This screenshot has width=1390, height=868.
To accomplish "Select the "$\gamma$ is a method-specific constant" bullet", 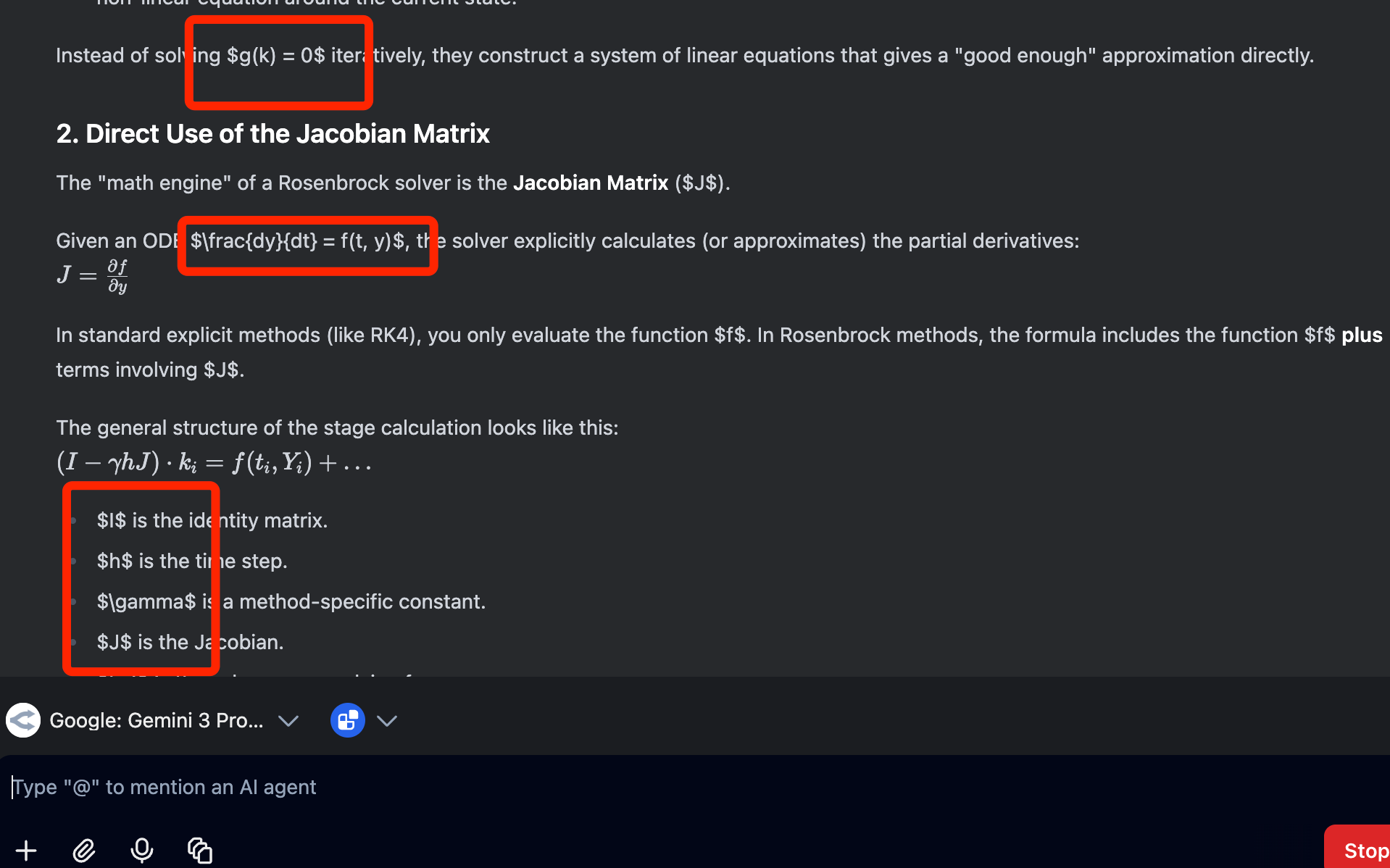I will [291, 601].
